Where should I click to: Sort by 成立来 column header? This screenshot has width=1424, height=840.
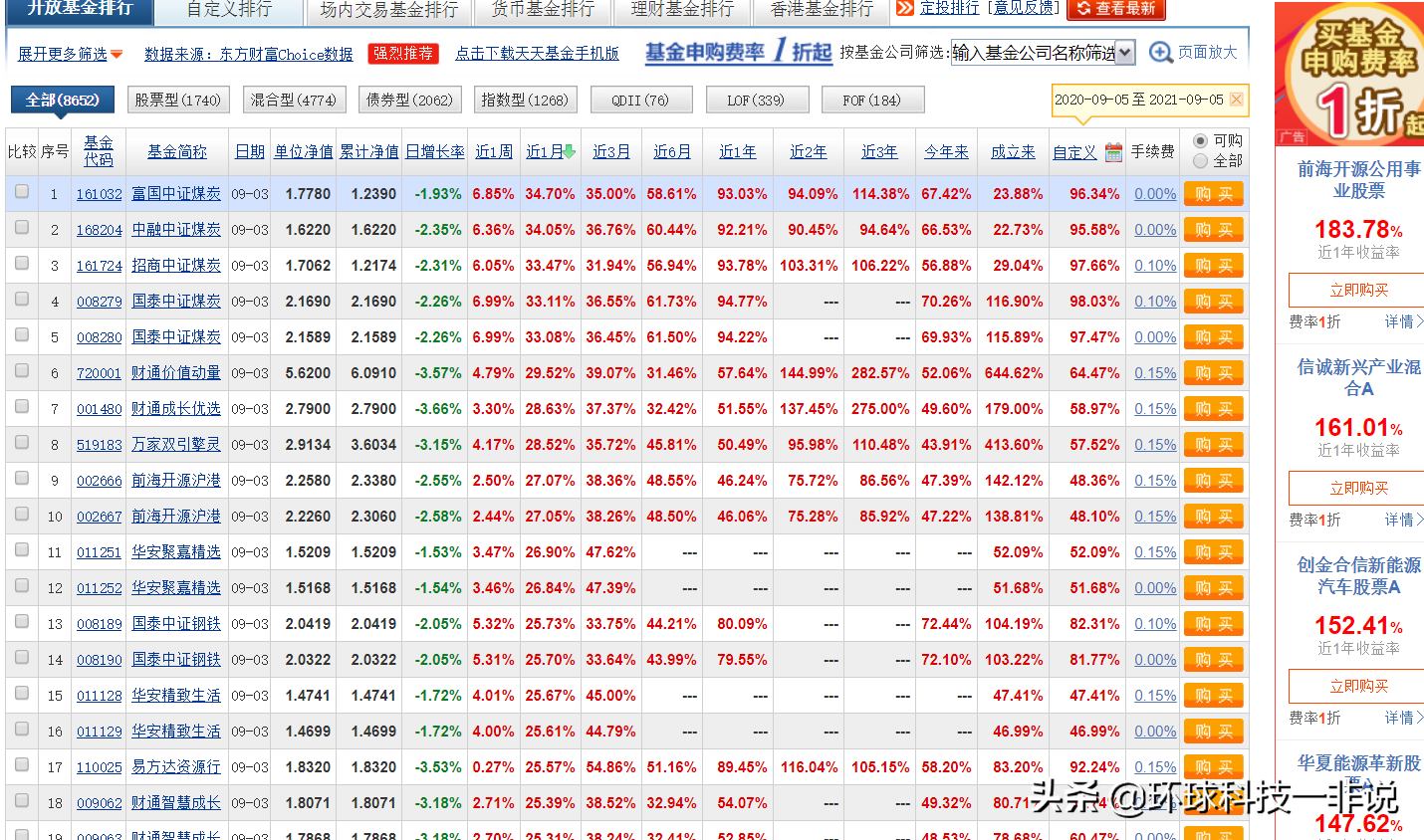tap(1013, 151)
